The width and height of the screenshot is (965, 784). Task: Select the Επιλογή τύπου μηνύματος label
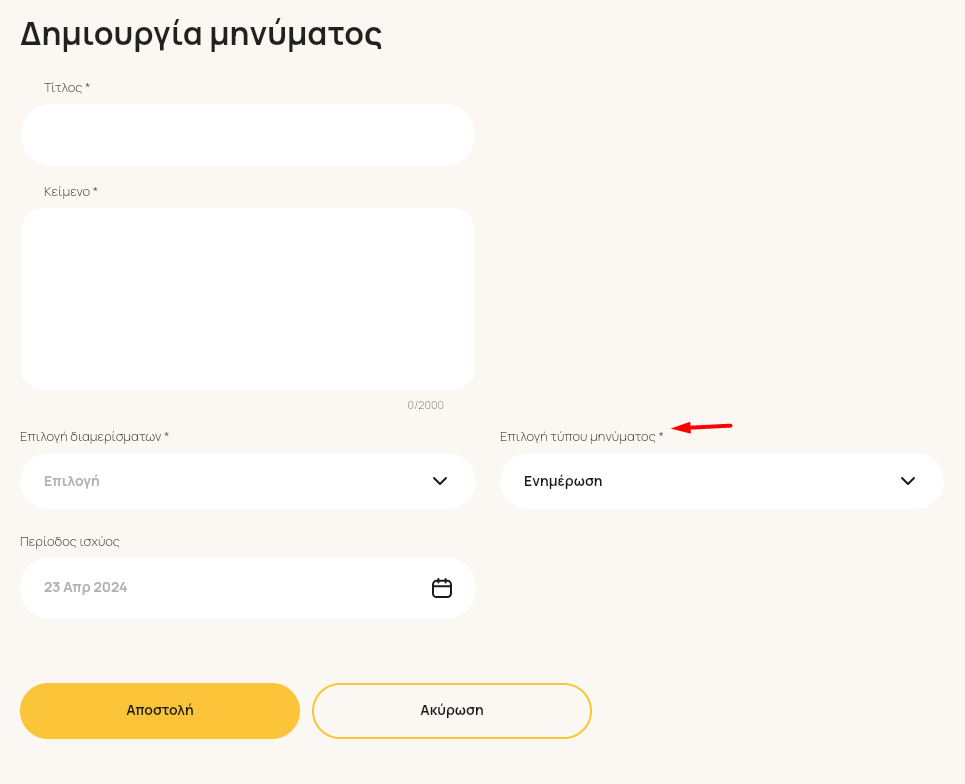click(582, 436)
